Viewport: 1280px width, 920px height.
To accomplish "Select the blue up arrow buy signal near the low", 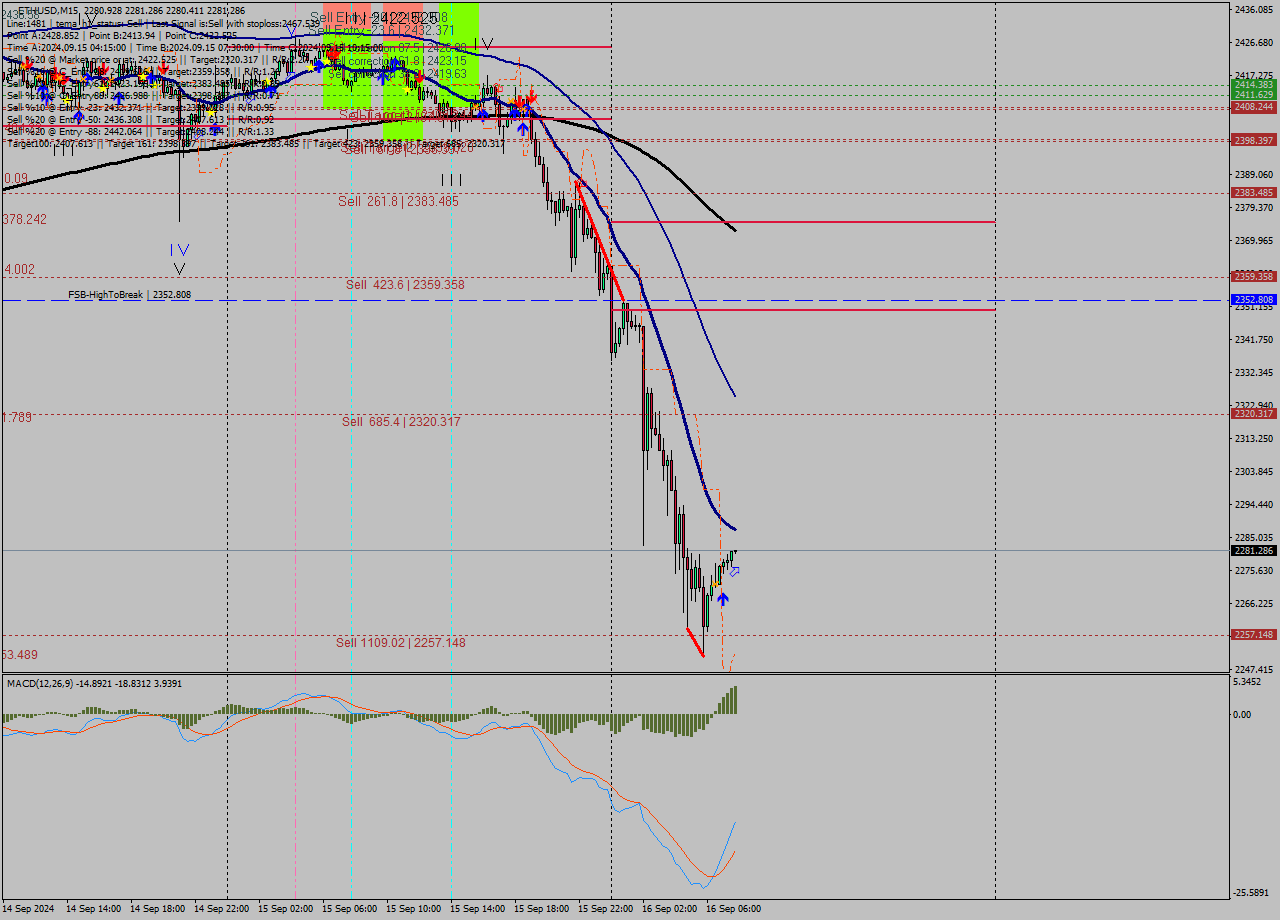I will [723, 598].
